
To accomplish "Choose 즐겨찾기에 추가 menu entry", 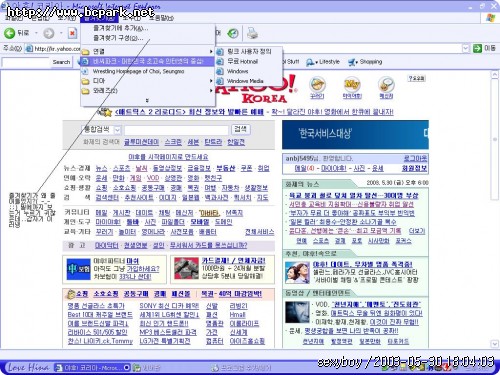I will pyautogui.click(x=121, y=28).
